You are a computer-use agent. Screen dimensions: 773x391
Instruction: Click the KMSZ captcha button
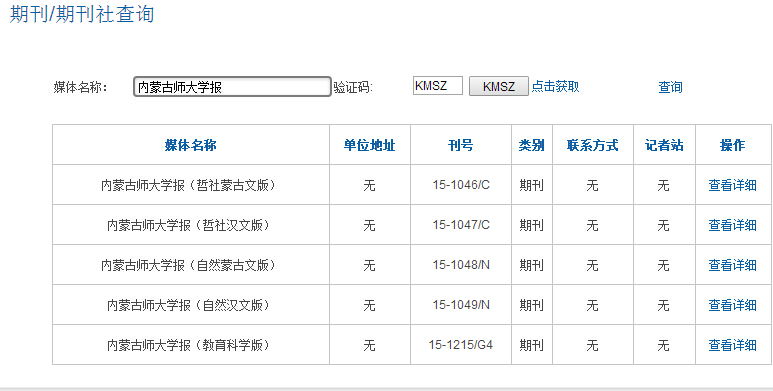tap(498, 86)
